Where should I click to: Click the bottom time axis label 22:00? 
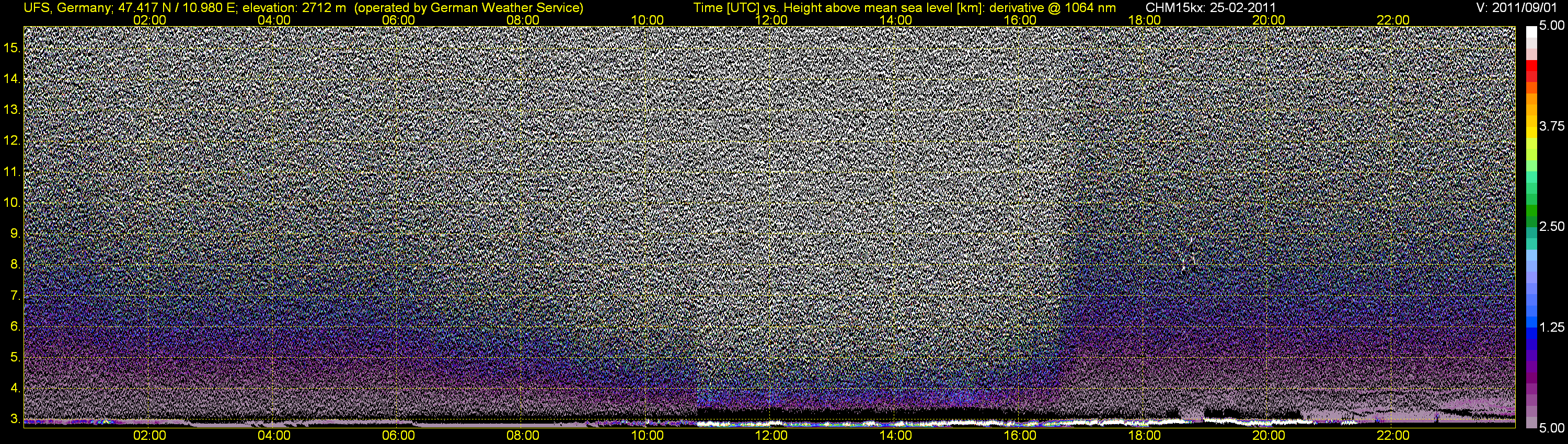(1393, 436)
